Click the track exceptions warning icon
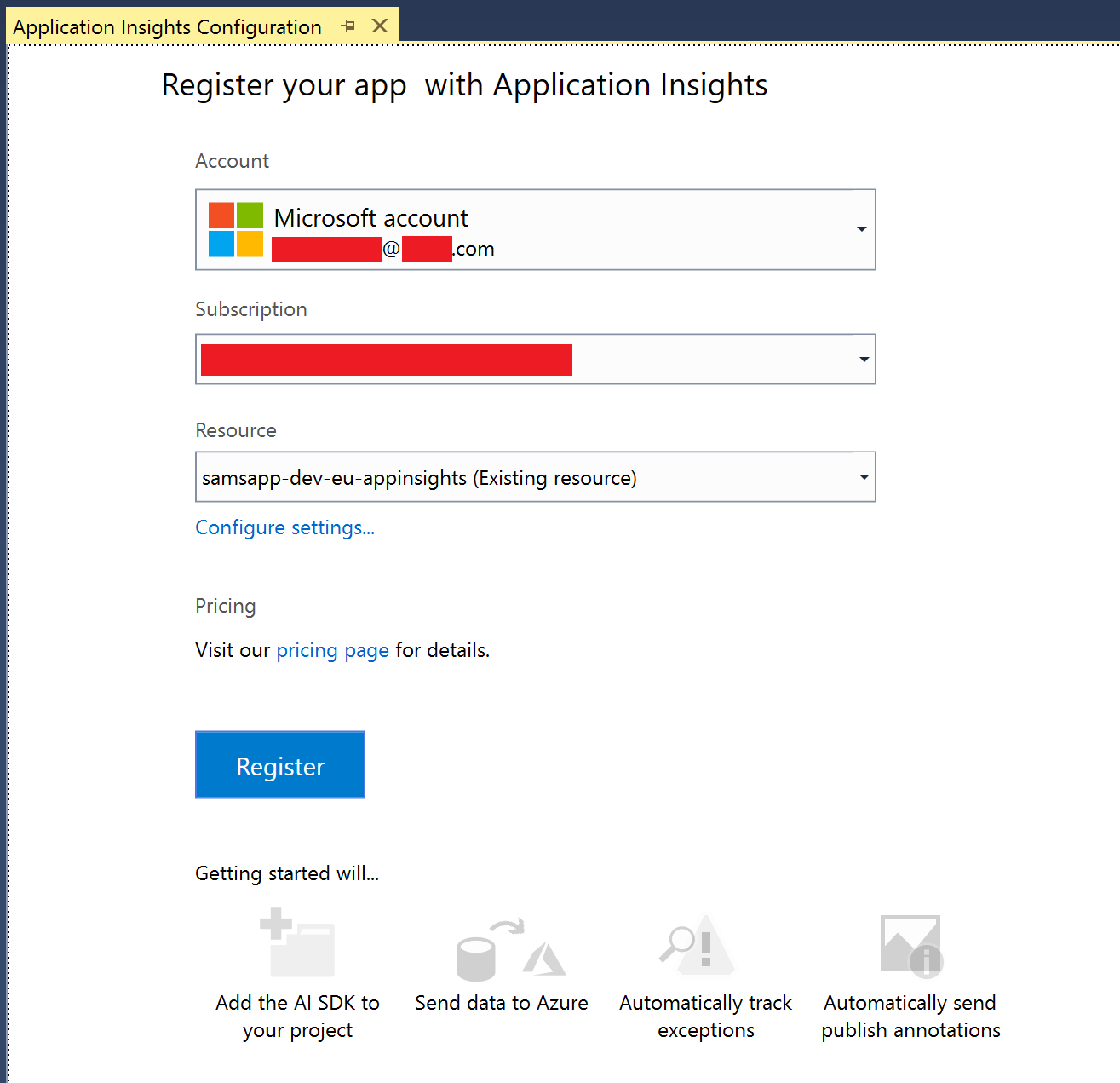The height and width of the screenshot is (1083, 1120). click(698, 946)
